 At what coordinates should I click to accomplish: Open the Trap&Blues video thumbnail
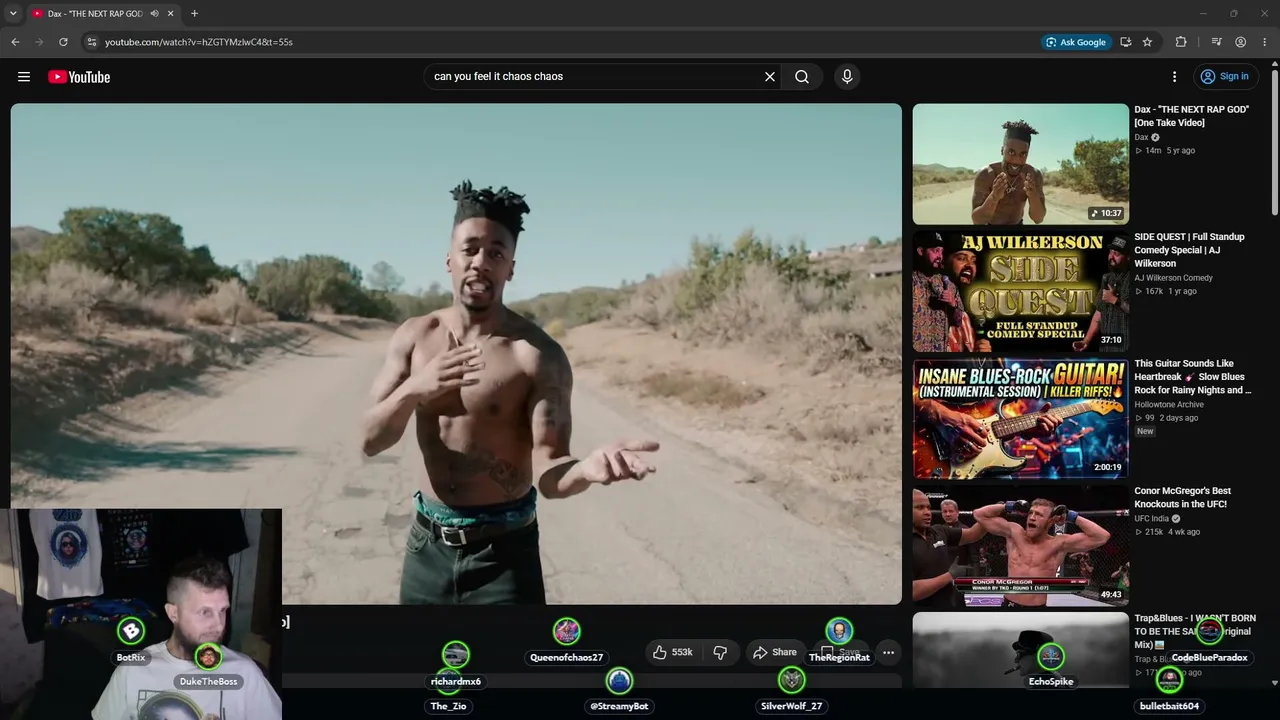point(1020,650)
